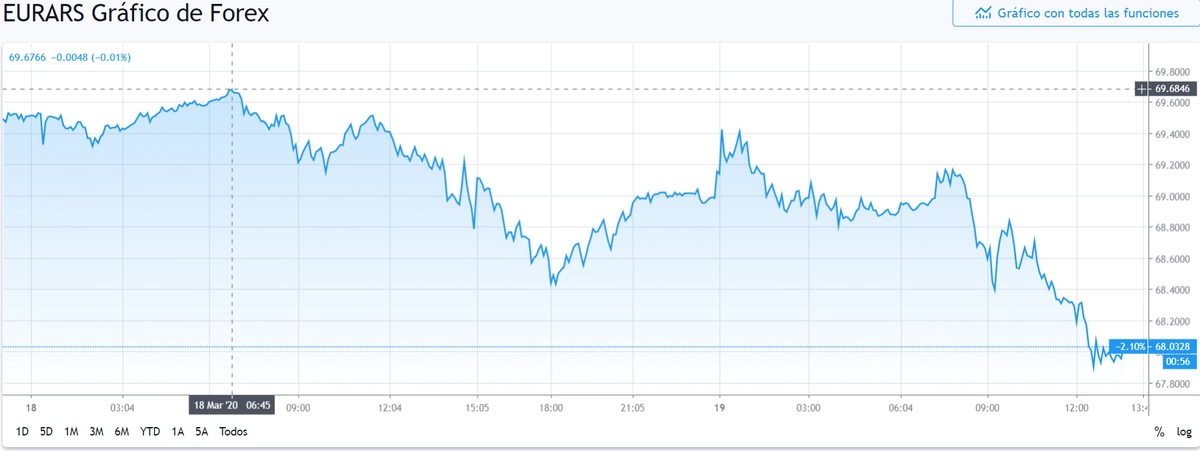Click the plus icon on the 69.6846 price label

pyautogui.click(x=1144, y=89)
